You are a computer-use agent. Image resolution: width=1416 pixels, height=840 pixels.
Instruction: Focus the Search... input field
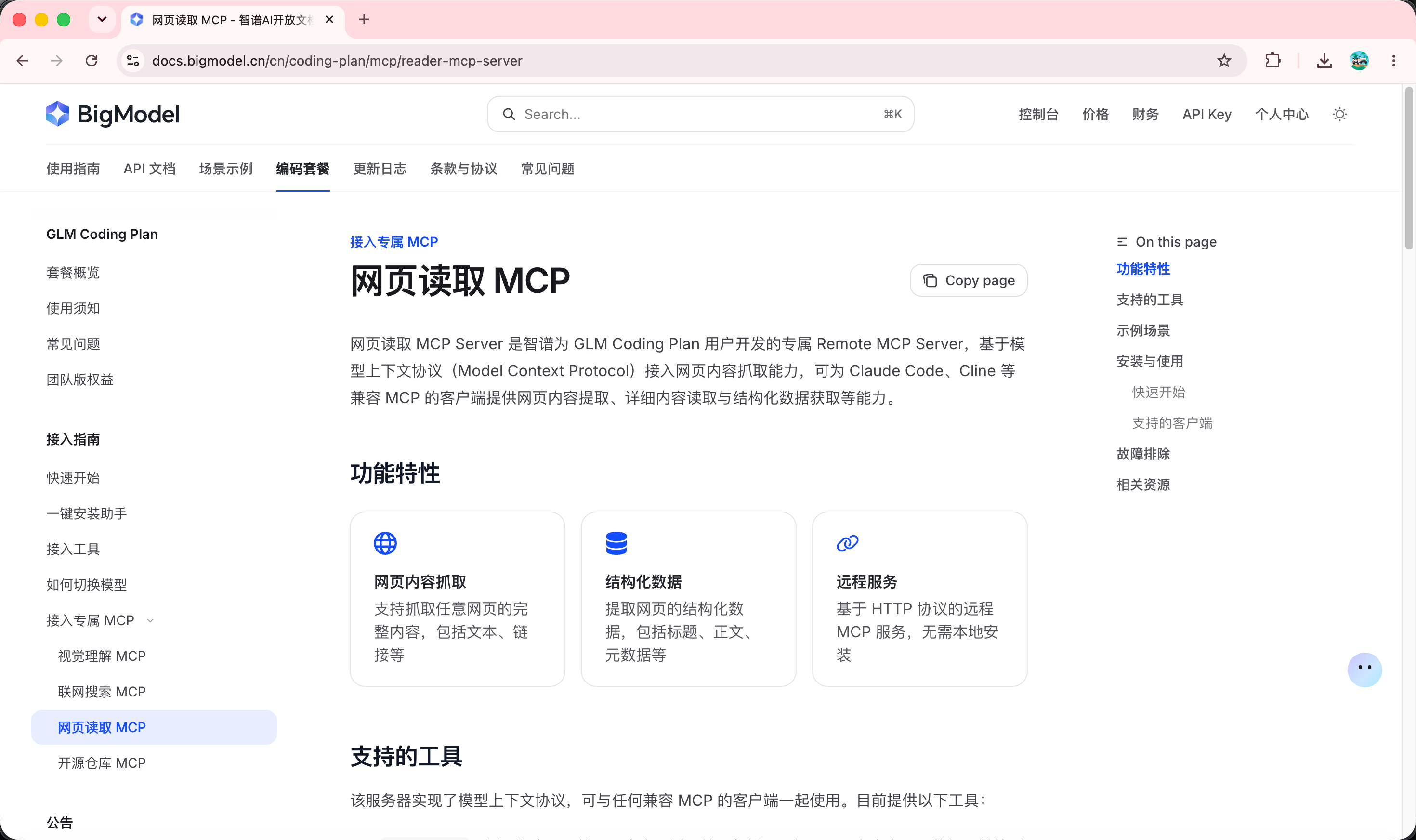700,114
